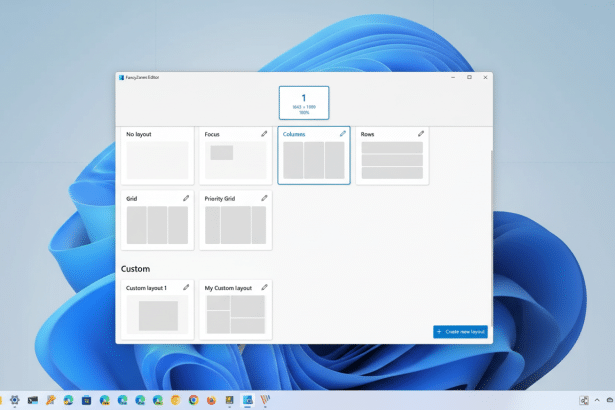Apply Custom layout 1 card
This screenshot has width=615, height=410.
point(157,310)
